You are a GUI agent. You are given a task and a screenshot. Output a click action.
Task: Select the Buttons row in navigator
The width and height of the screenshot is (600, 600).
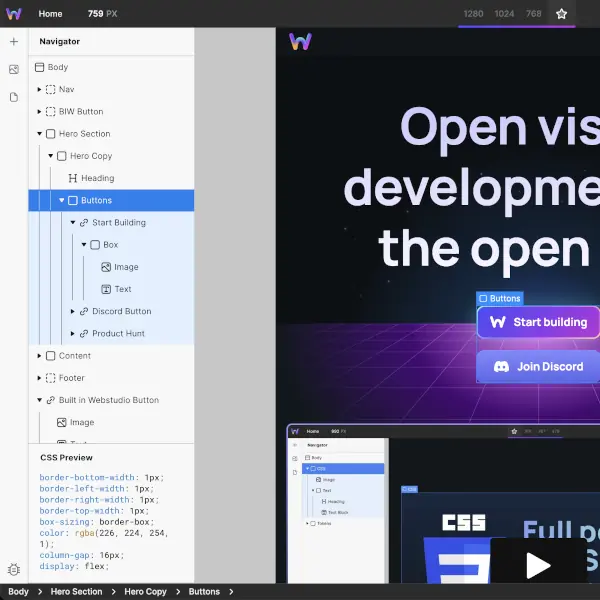(111, 201)
